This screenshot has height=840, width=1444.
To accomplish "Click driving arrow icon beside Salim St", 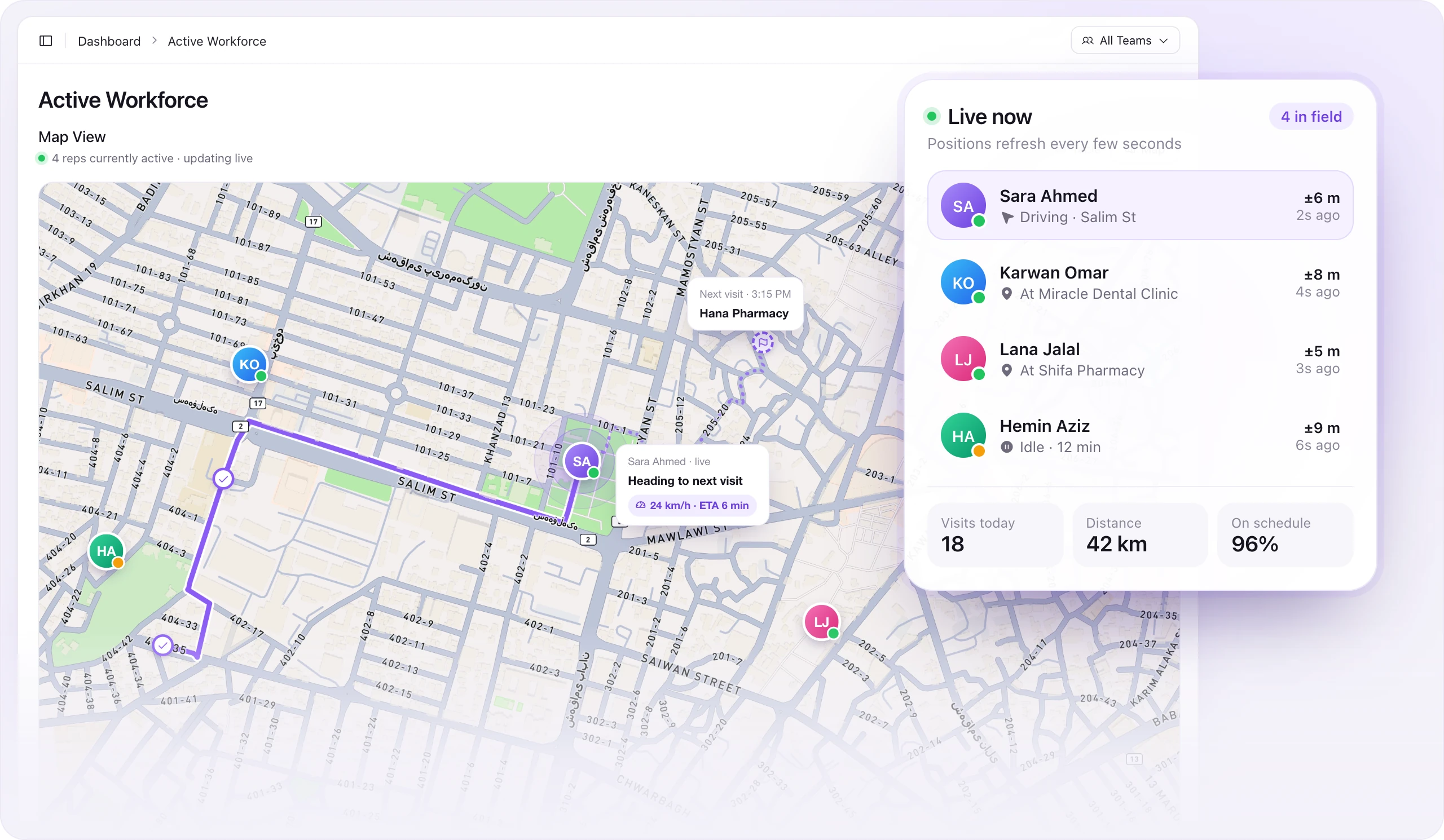I will coord(1007,218).
